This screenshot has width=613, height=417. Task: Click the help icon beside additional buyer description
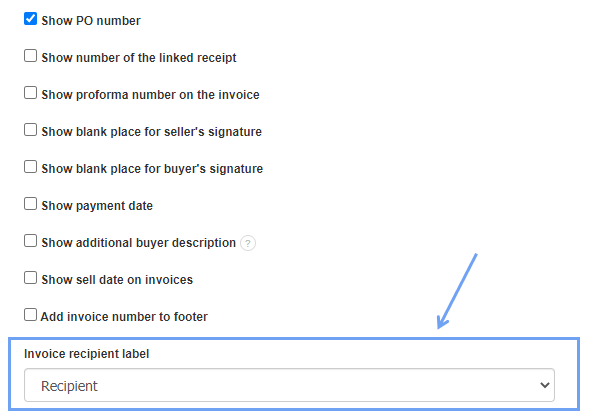pyautogui.click(x=248, y=243)
